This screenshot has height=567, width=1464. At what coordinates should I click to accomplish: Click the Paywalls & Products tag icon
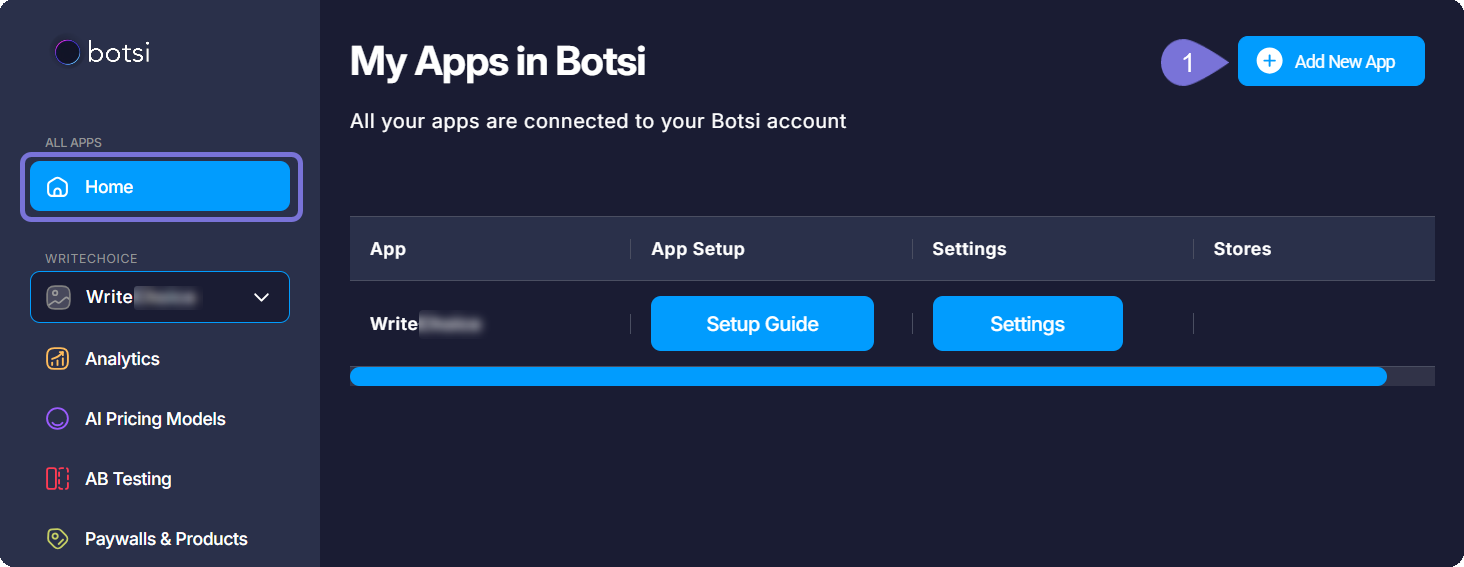pyautogui.click(x=58, y=539)
